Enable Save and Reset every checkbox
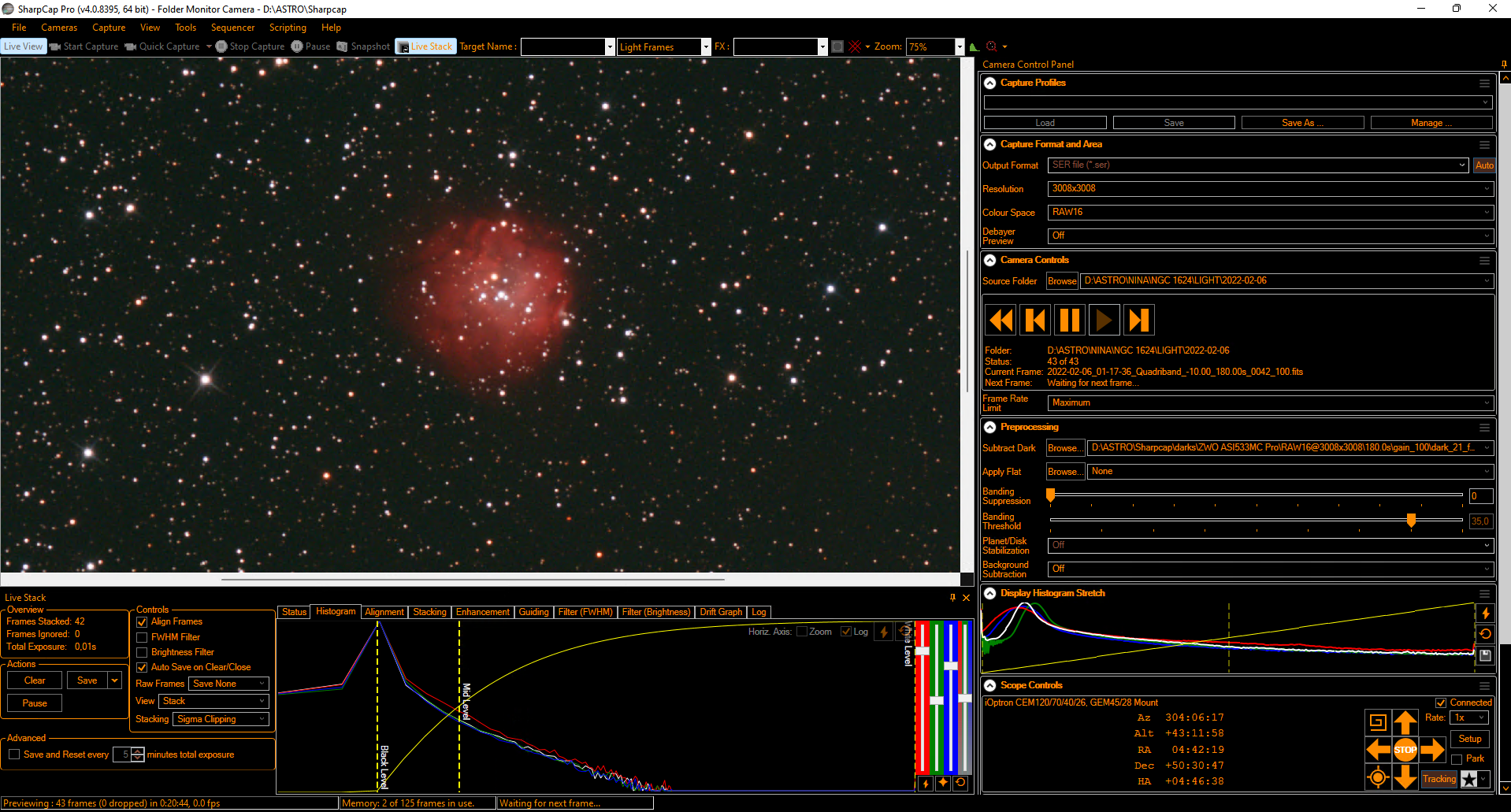1511x812 pixels. (x=14, y=755)
